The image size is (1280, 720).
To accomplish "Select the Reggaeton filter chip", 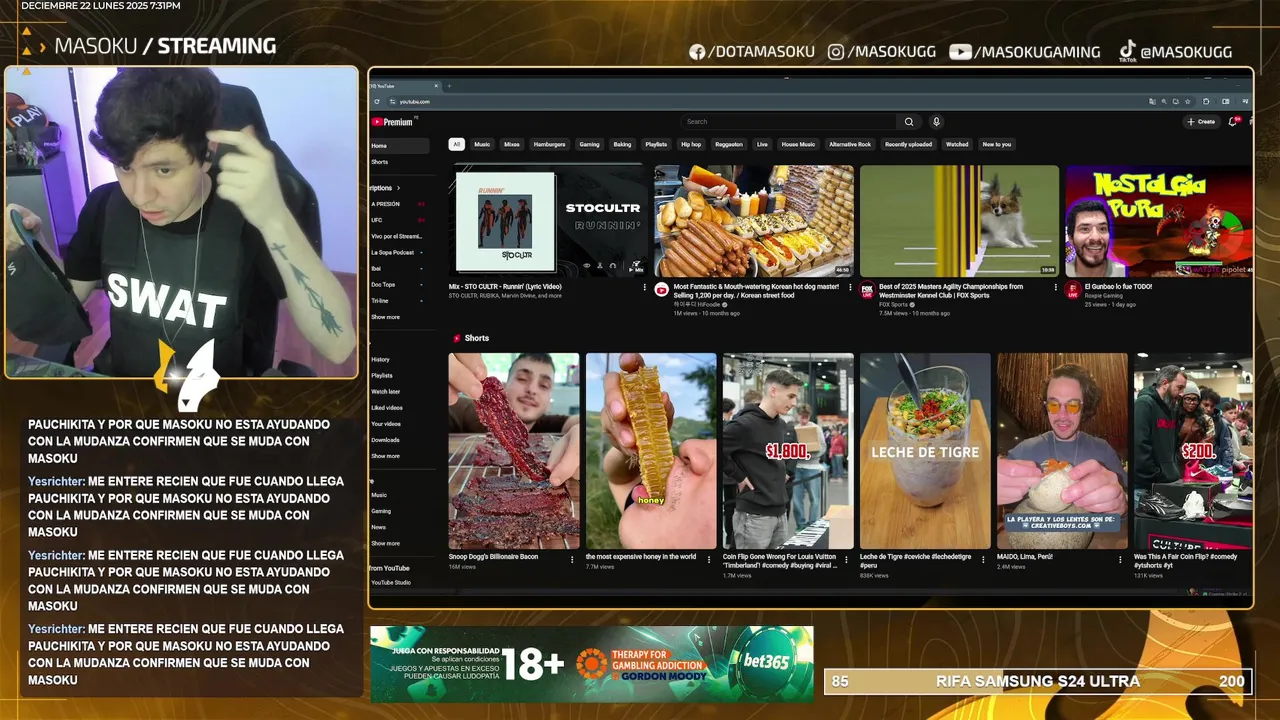I will (x=729, y=144).
